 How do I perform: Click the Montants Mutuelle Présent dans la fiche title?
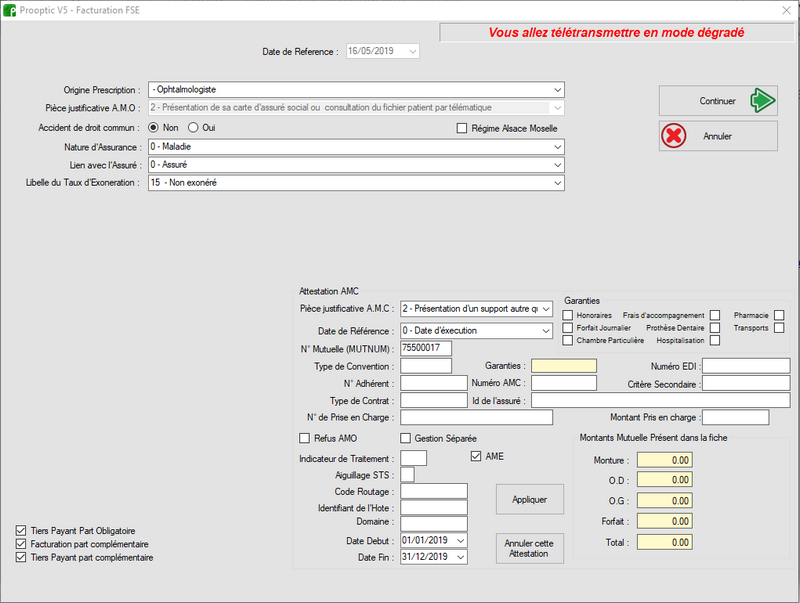(x=653, y=438)
